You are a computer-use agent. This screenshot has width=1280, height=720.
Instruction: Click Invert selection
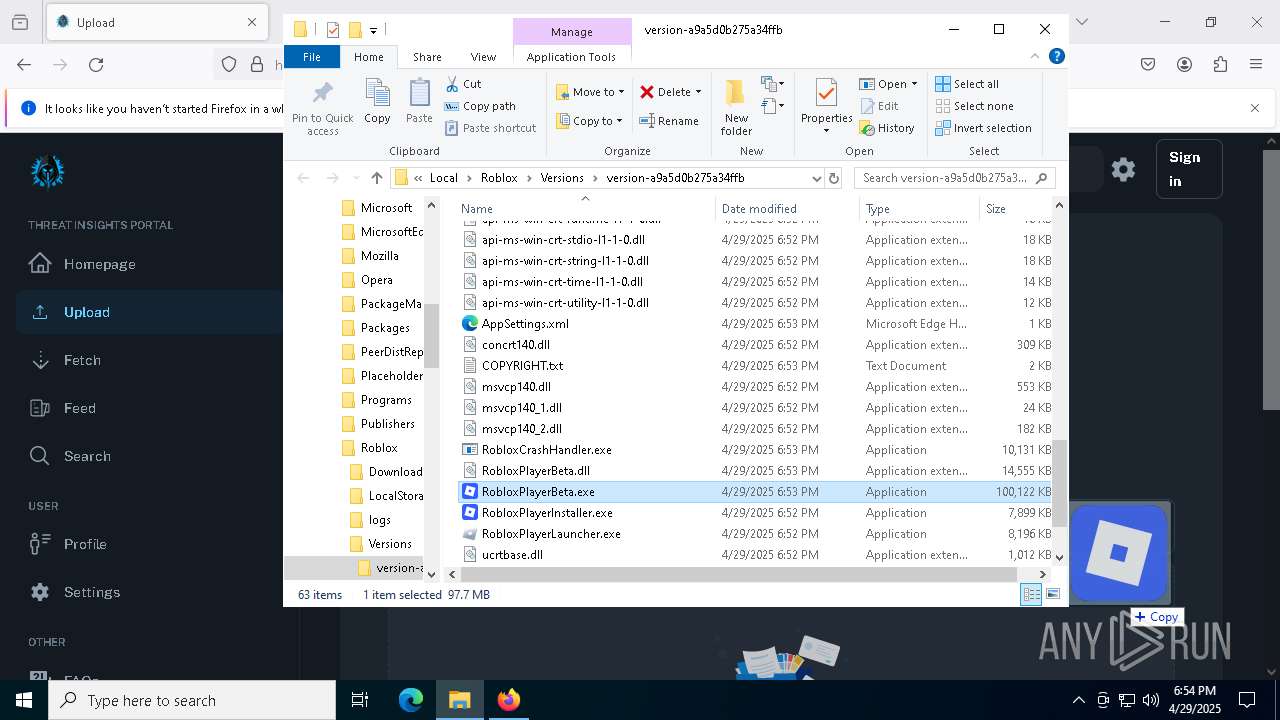983,128
